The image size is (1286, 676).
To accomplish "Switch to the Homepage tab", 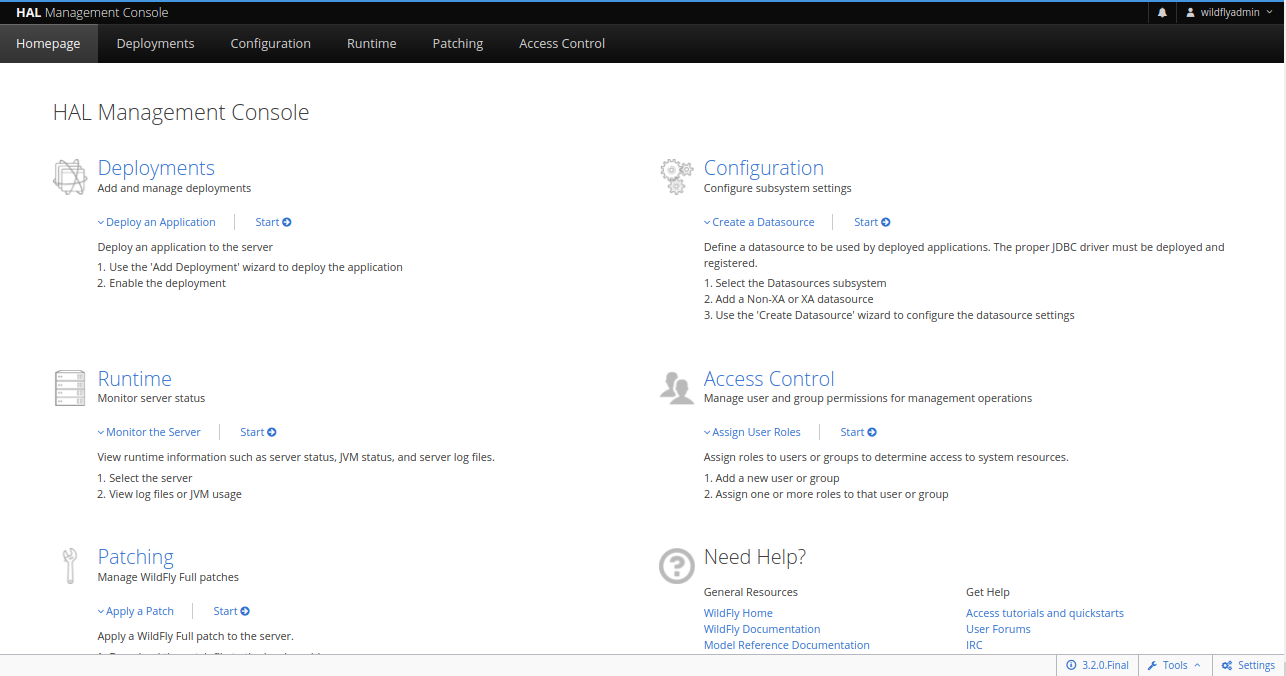I will [48, 43].
